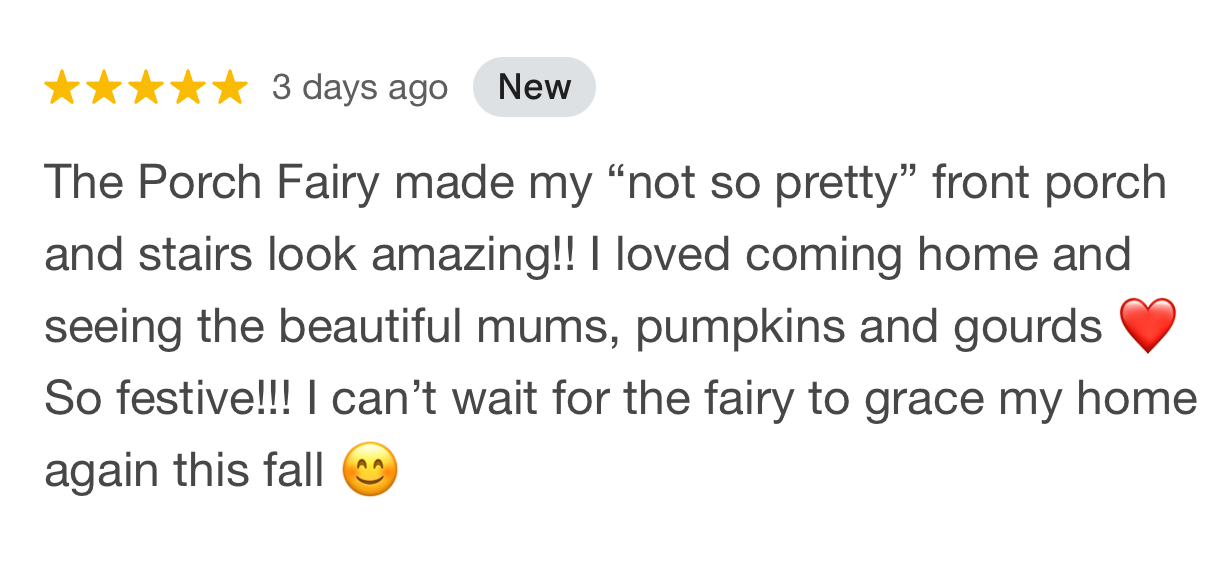Screen dimensions: 1232x567
Task: Click the phrase "again this fall"
Action: click(x=184, y=471)
